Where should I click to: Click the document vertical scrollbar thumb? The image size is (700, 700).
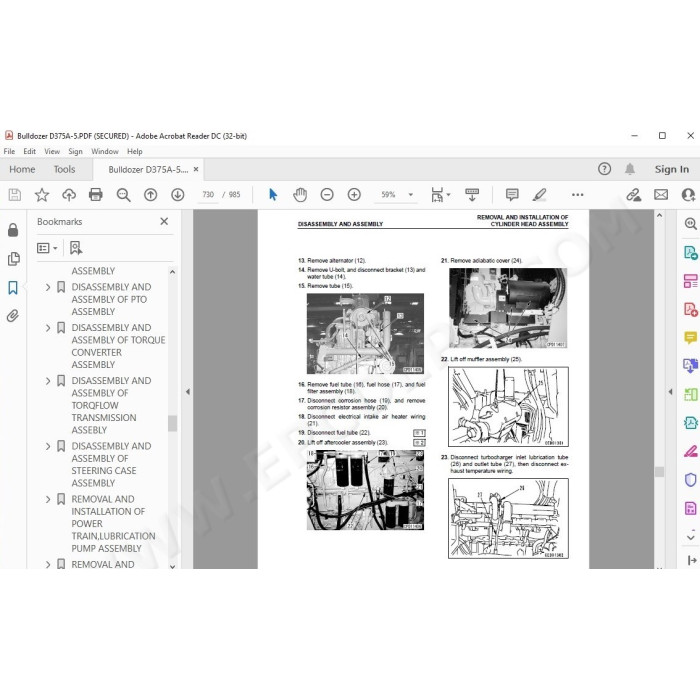[x=659, y=472]
